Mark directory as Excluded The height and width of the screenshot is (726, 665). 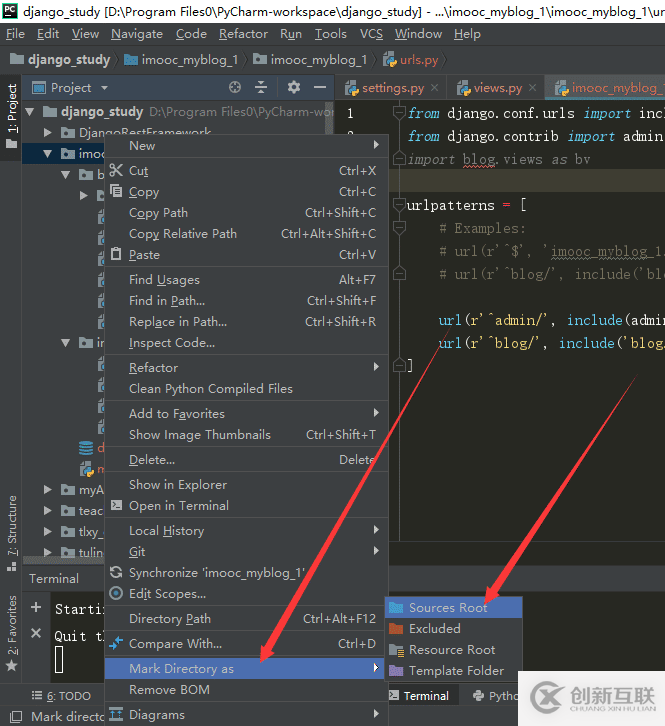tap(434, 629)
